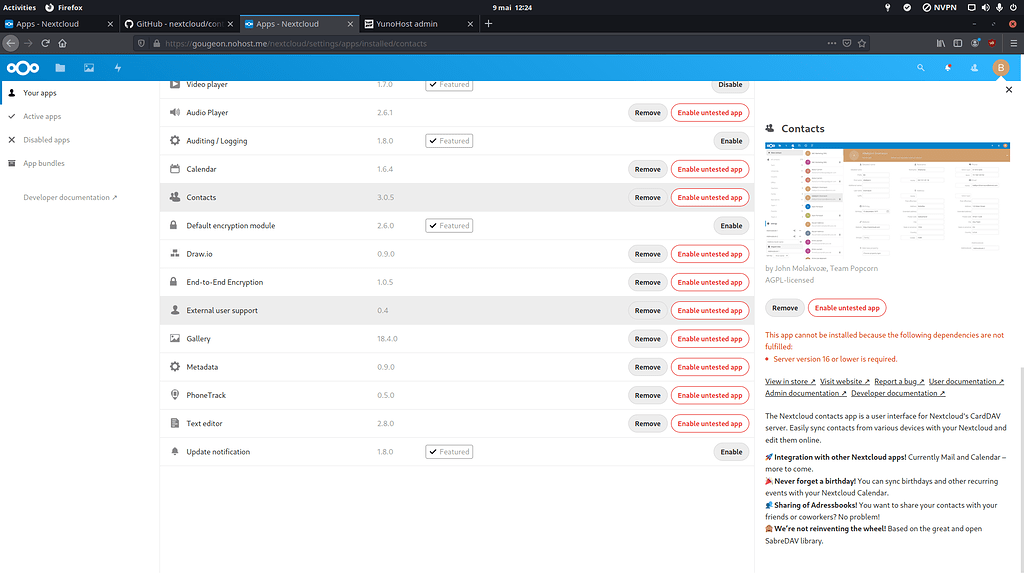The height and width of the screenshot is (576, 1024).
Task: Select Disabled apps in sidebar
Action: click(x=46, y=140)
